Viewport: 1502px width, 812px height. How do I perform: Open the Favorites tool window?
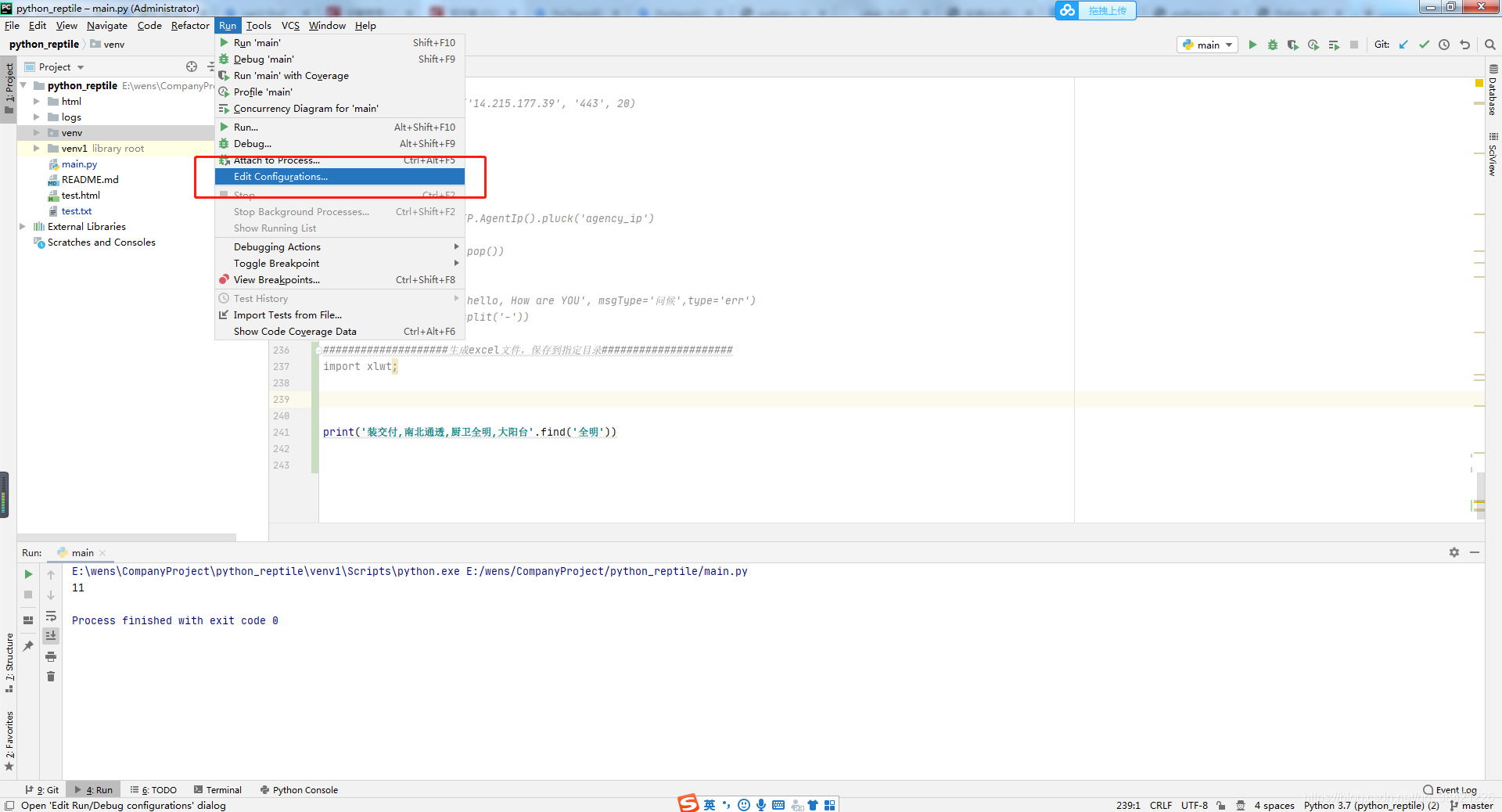coord(9,740)
